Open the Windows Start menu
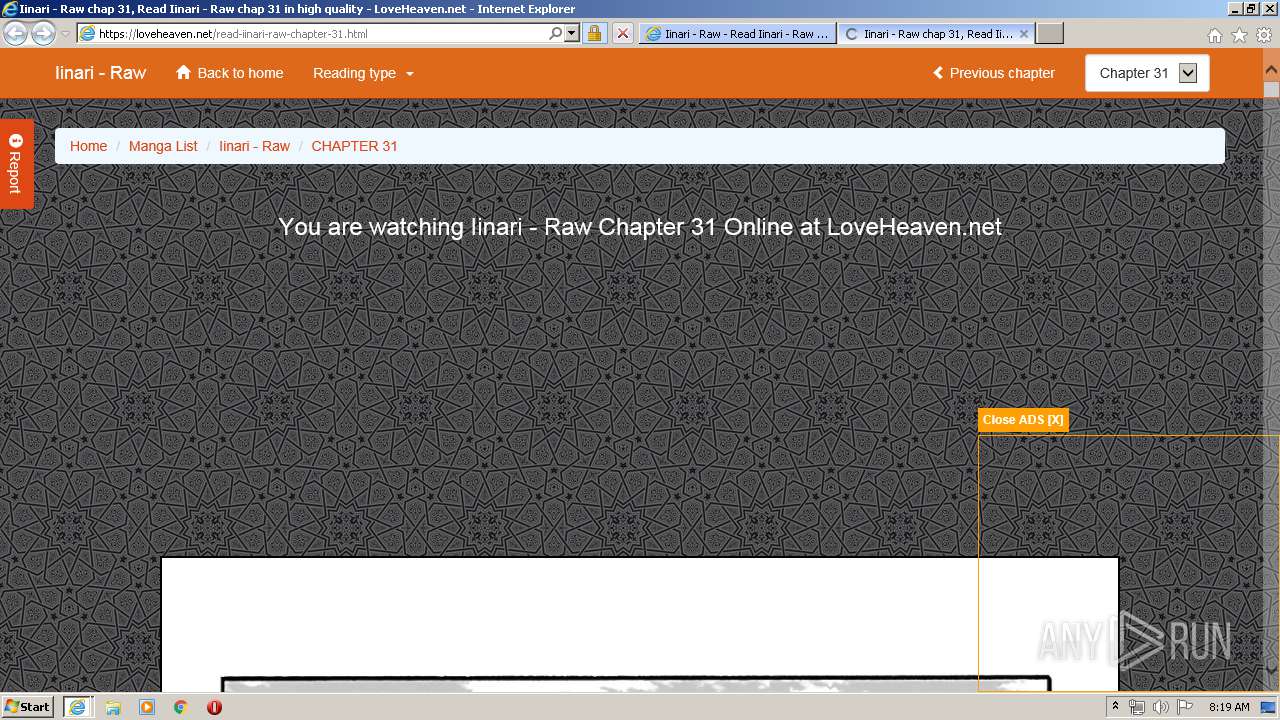Screen dimensions: 1280x720 pos(27,706)
